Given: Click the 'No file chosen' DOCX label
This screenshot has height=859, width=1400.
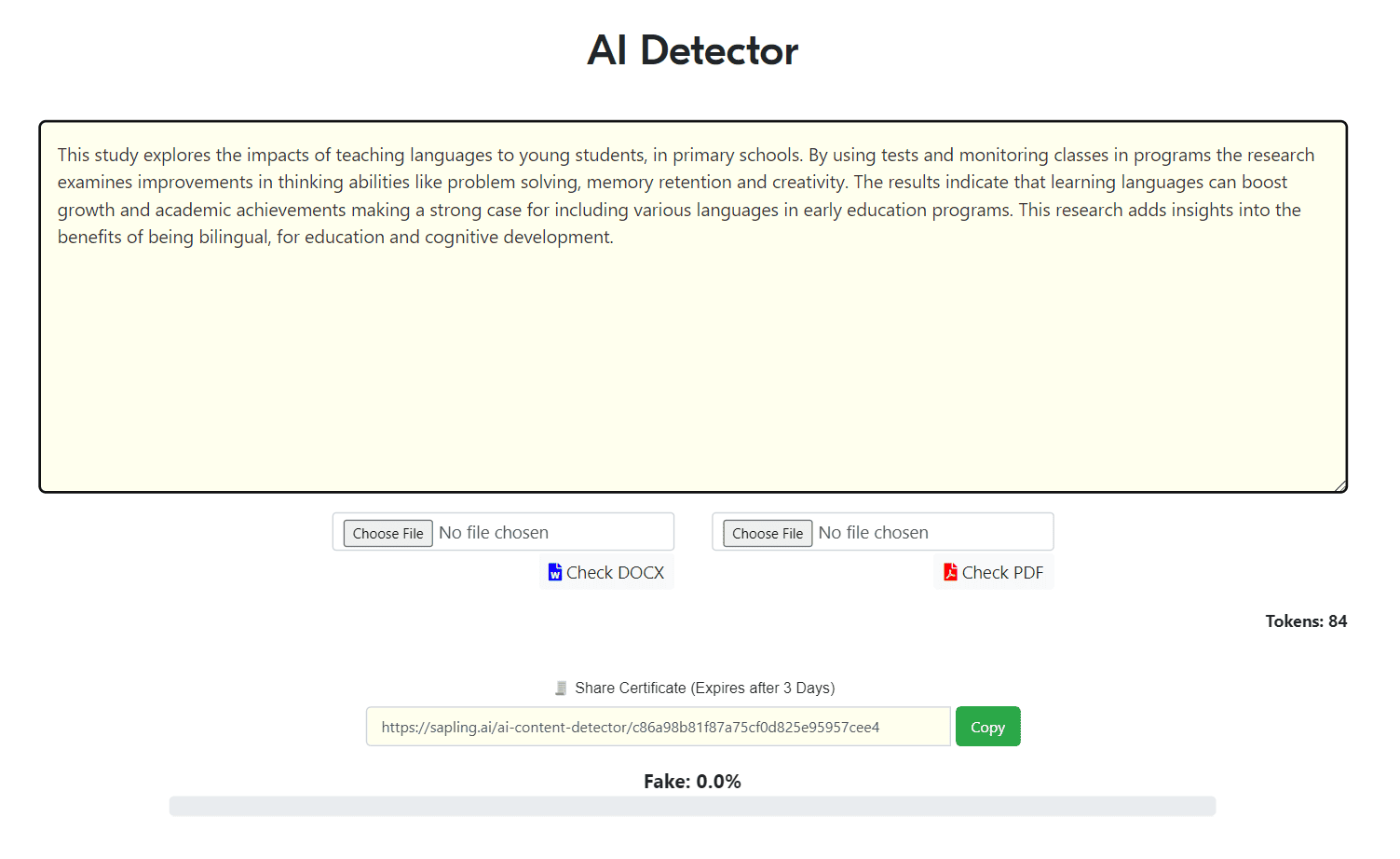Looking at the screenshot, I should coord(494,533).
